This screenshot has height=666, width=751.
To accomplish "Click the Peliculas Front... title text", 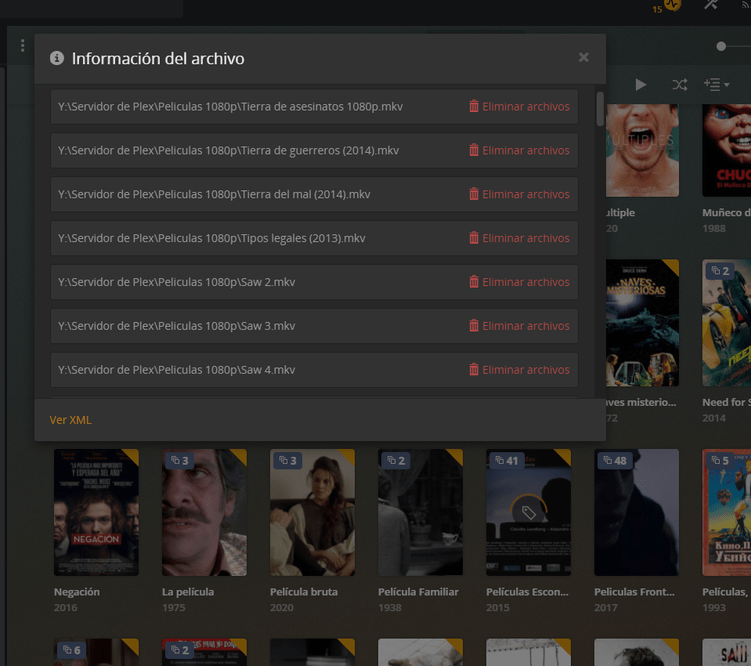I will point(634,592).
